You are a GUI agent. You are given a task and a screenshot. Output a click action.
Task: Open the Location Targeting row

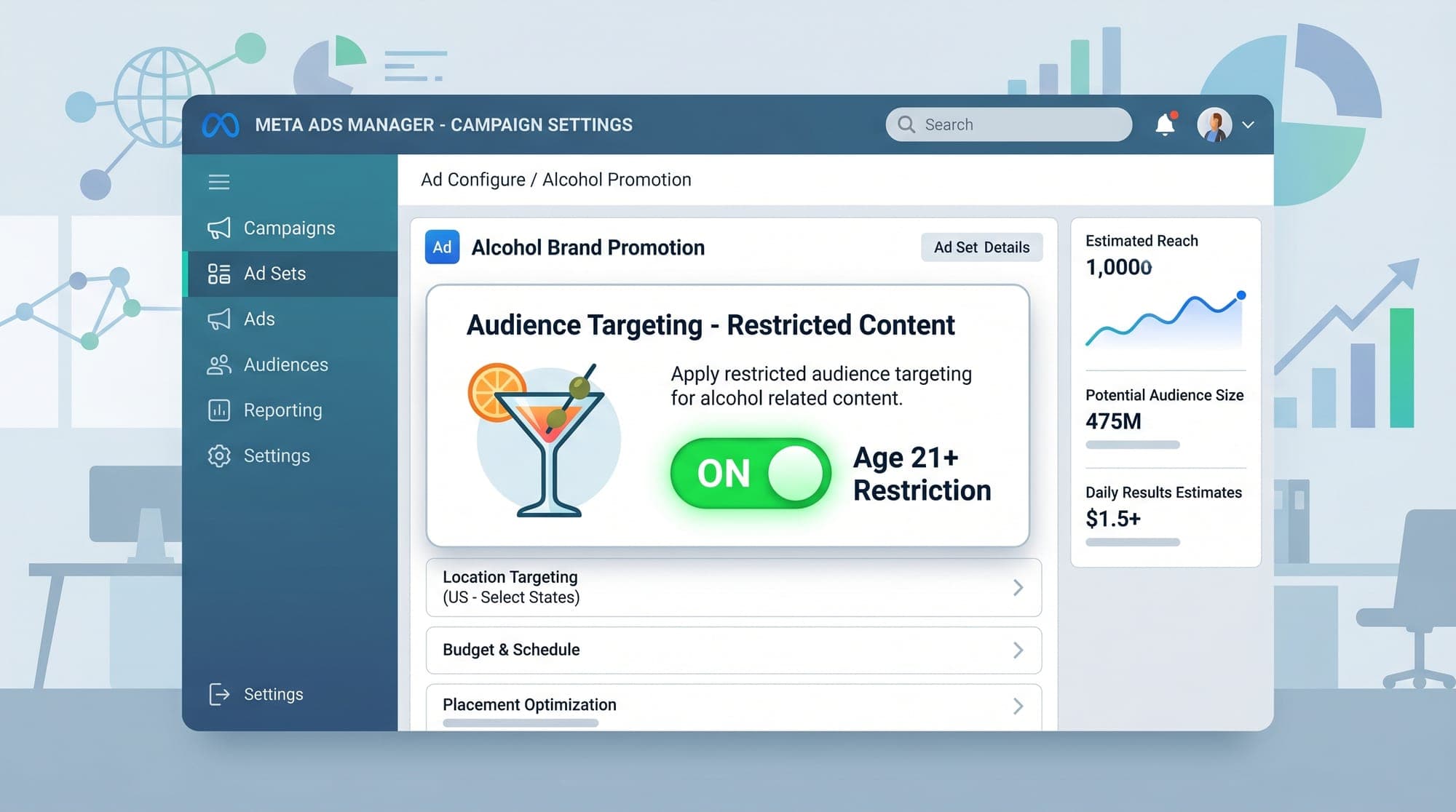[734, 587]
